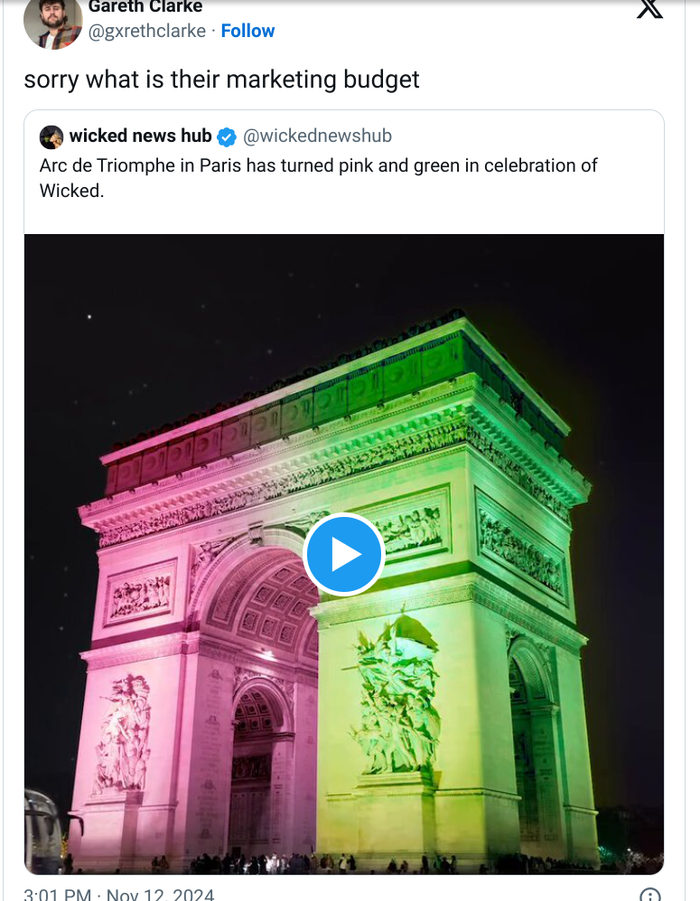Click the Gareth Clarke display name
700x901 pixels.
[x=145, y=7]
